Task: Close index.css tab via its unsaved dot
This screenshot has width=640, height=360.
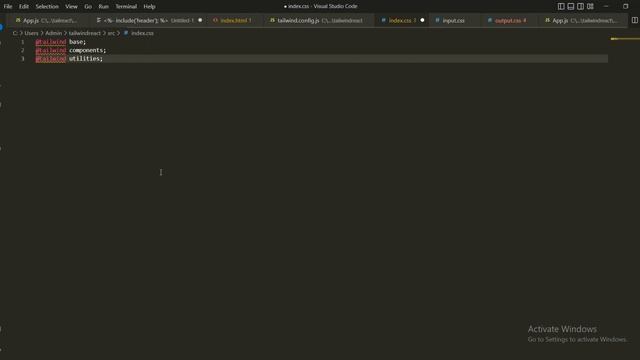Action: coord(422,20)
